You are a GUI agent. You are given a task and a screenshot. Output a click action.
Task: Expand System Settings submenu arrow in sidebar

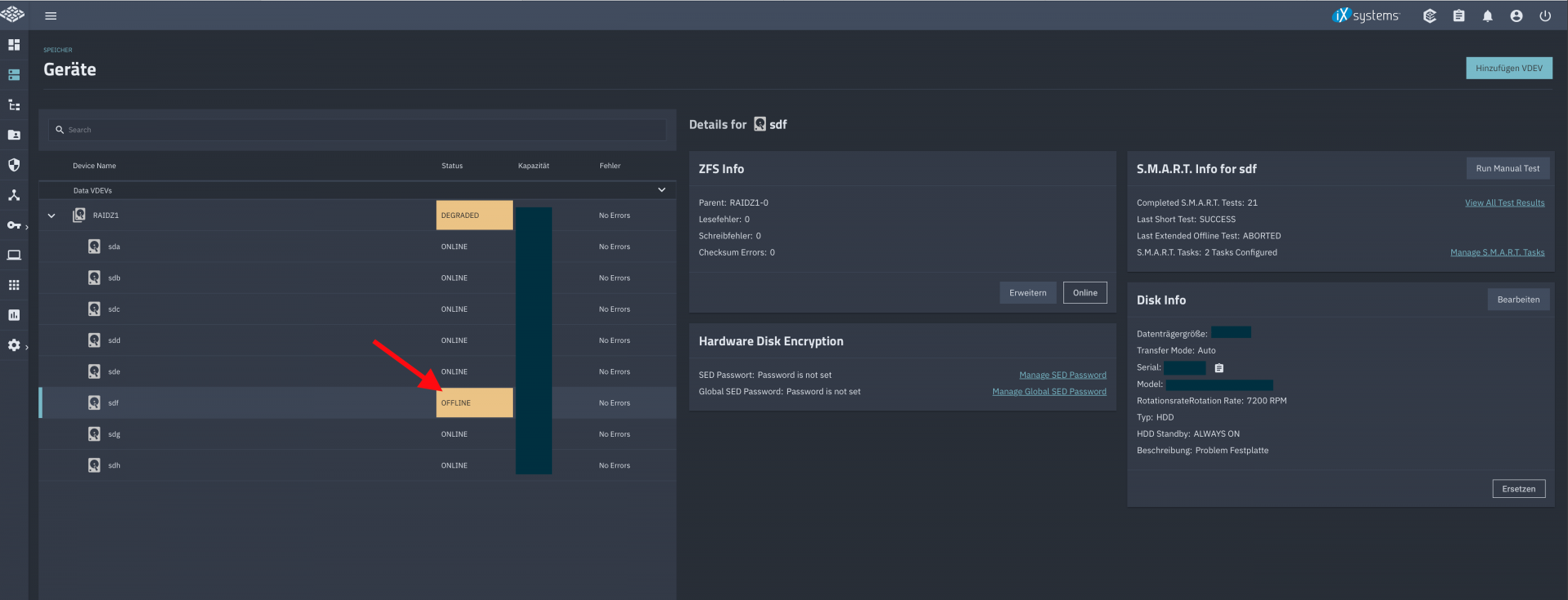(x=27, y=347)
